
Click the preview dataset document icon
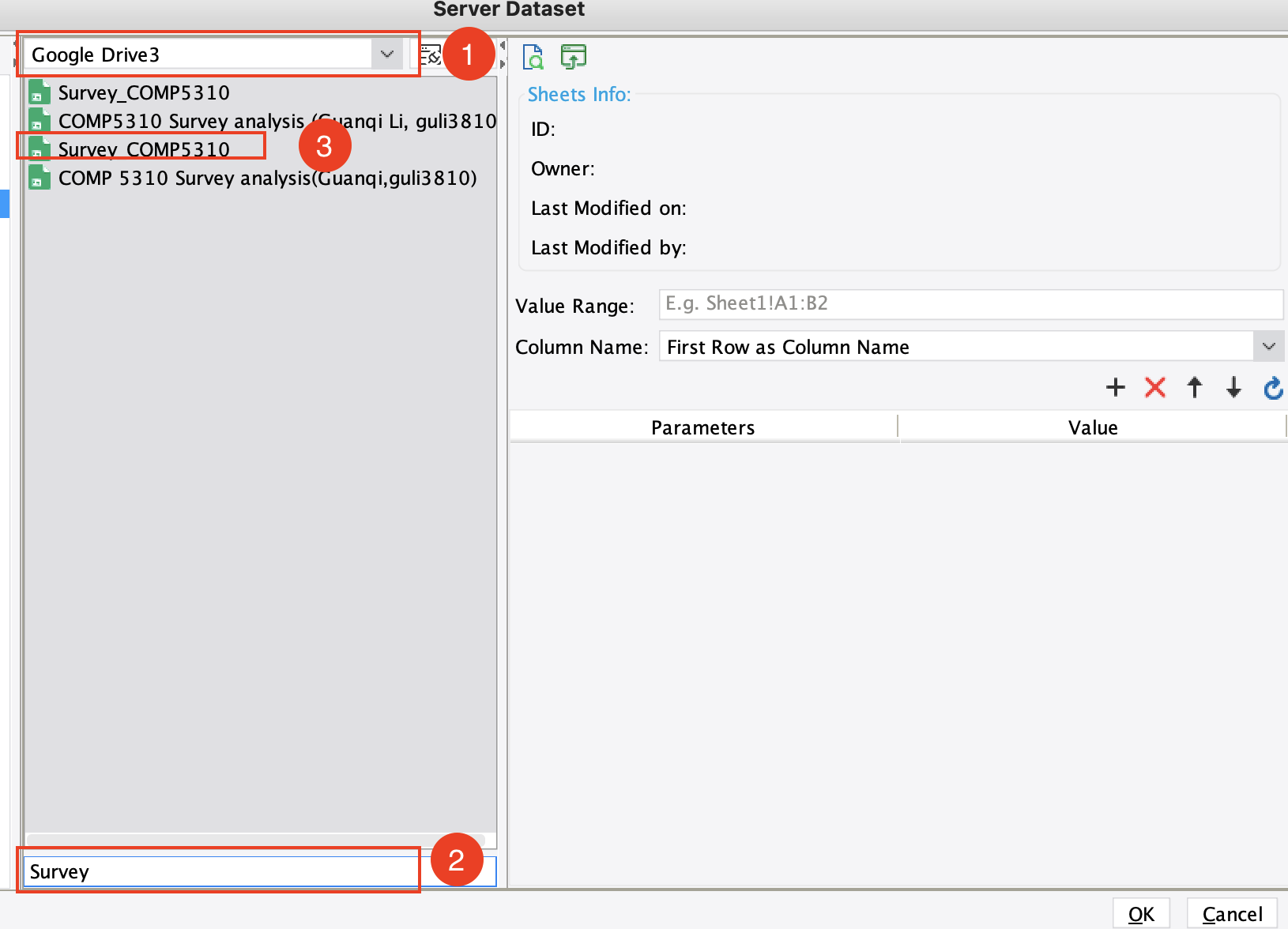(x=533, y=56)
